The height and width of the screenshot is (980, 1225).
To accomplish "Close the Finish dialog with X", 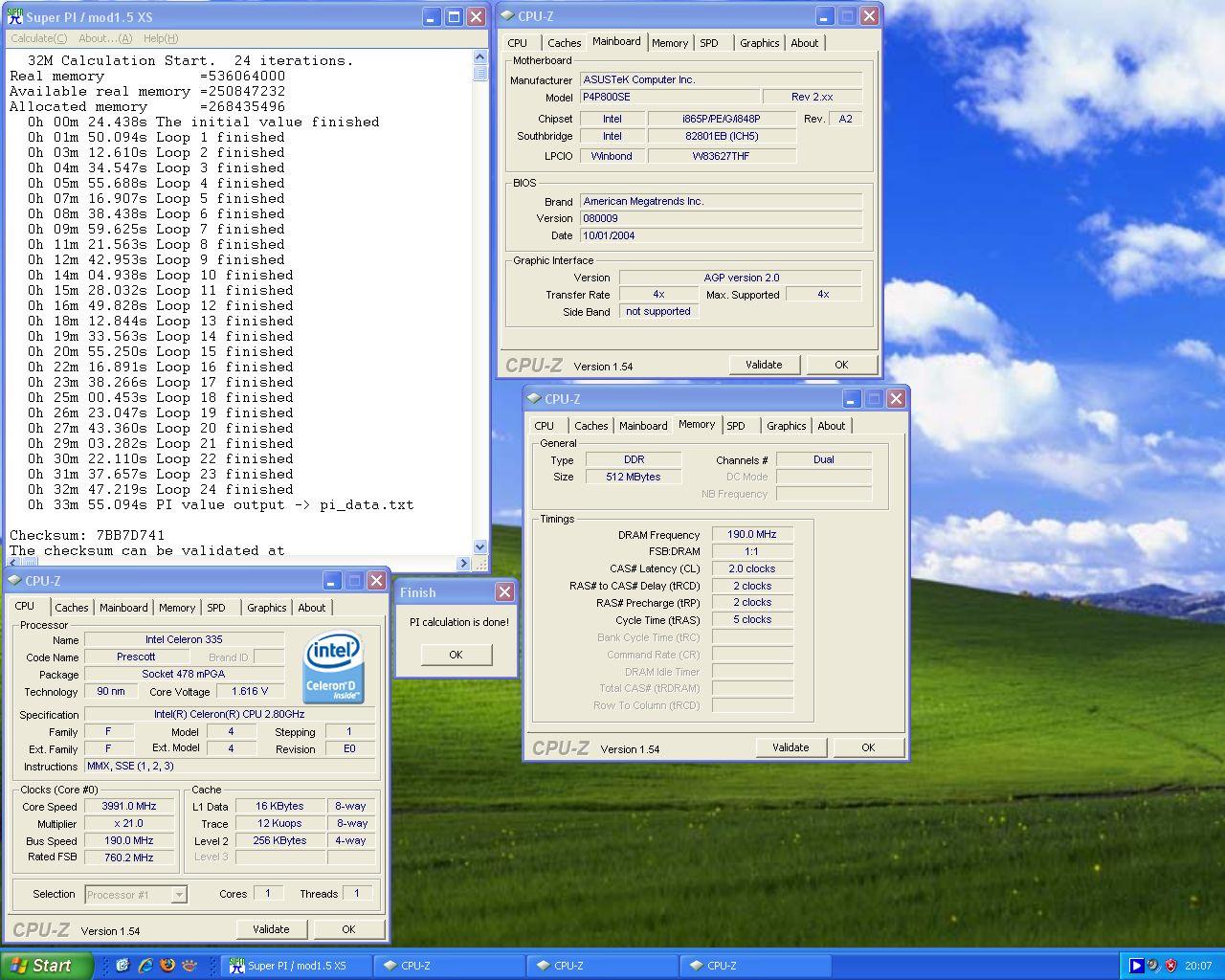I will click(504, 592).
